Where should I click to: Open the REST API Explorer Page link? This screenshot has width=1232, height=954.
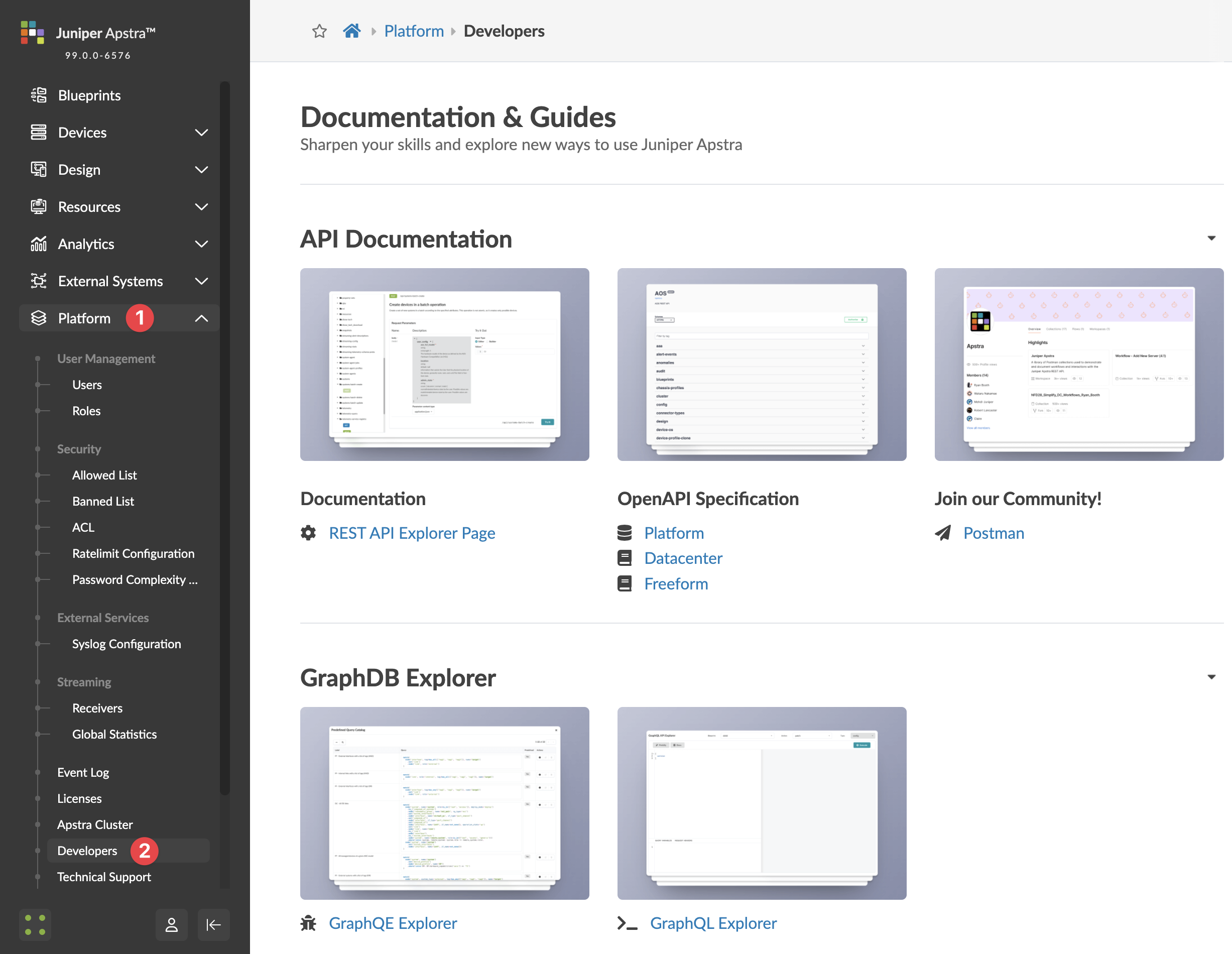412,533
